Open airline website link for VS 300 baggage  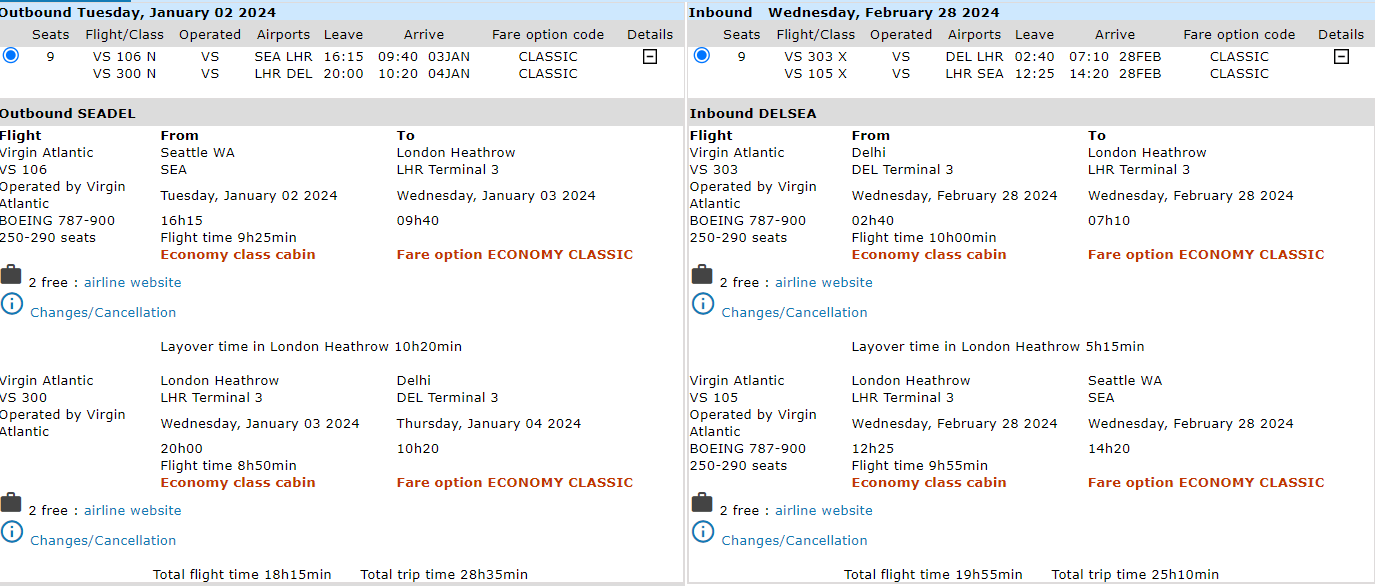[x=132, y=511]
